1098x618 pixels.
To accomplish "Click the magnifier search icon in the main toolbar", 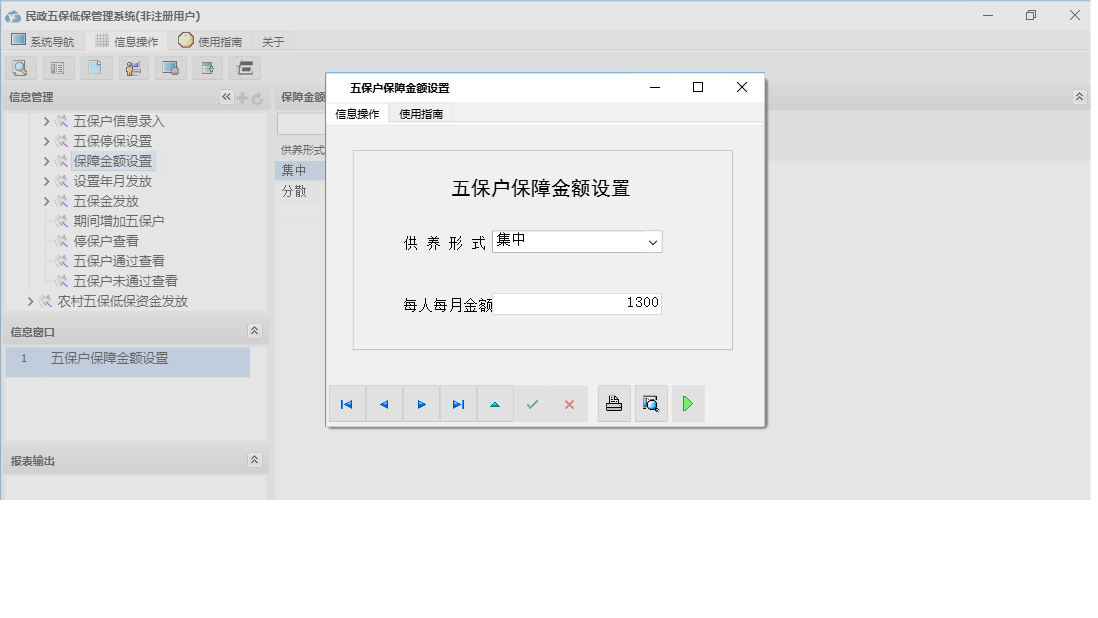I will [x=21, y=67].
